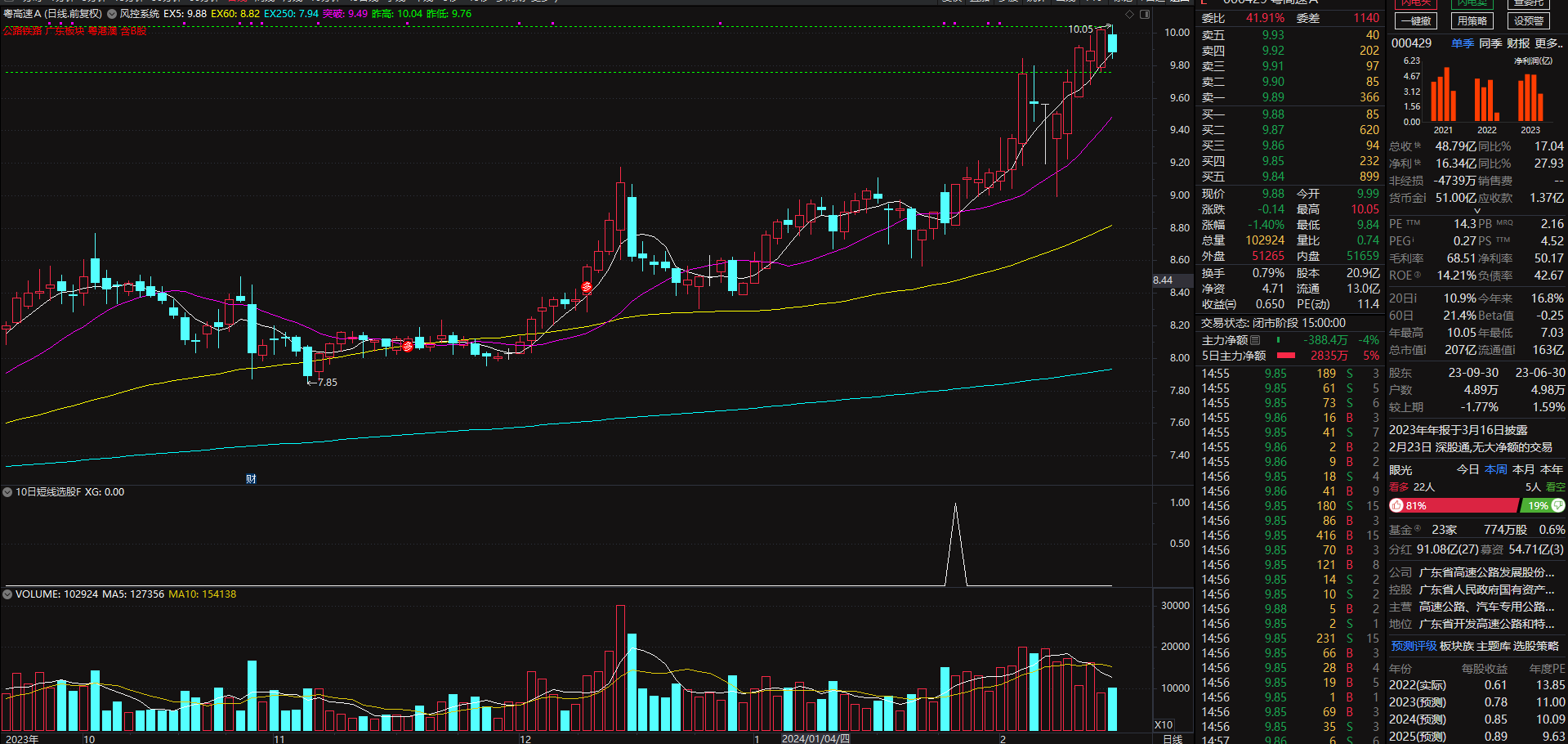This screenshot has height=744, width=1568.
Task: Click the 卖五 9.93 order book row
Action: [x=1290, y=35]
